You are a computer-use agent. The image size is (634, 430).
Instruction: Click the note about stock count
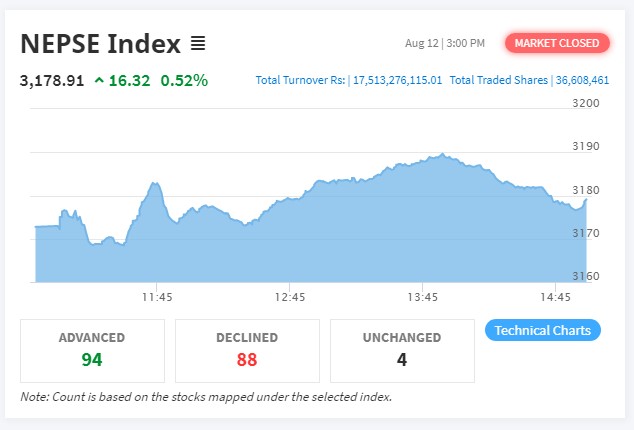coord(206,397)
